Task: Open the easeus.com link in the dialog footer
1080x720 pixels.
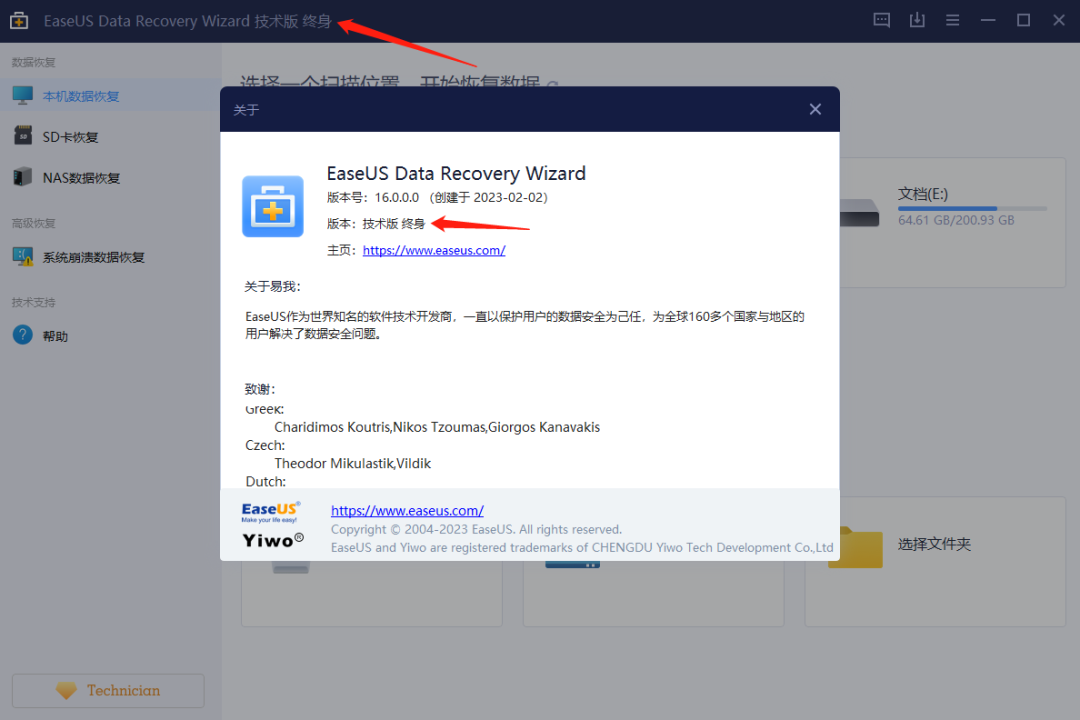Action: coord(407,511)
